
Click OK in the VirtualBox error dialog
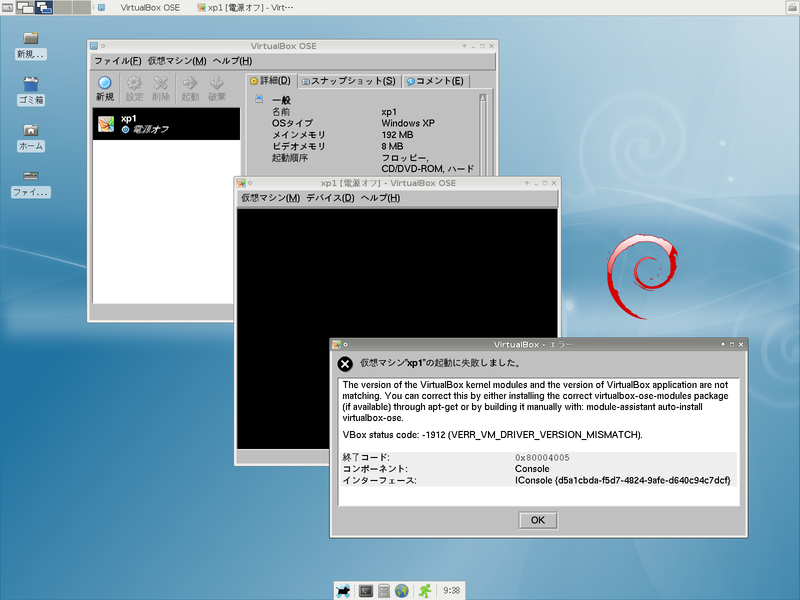[538, 520]
